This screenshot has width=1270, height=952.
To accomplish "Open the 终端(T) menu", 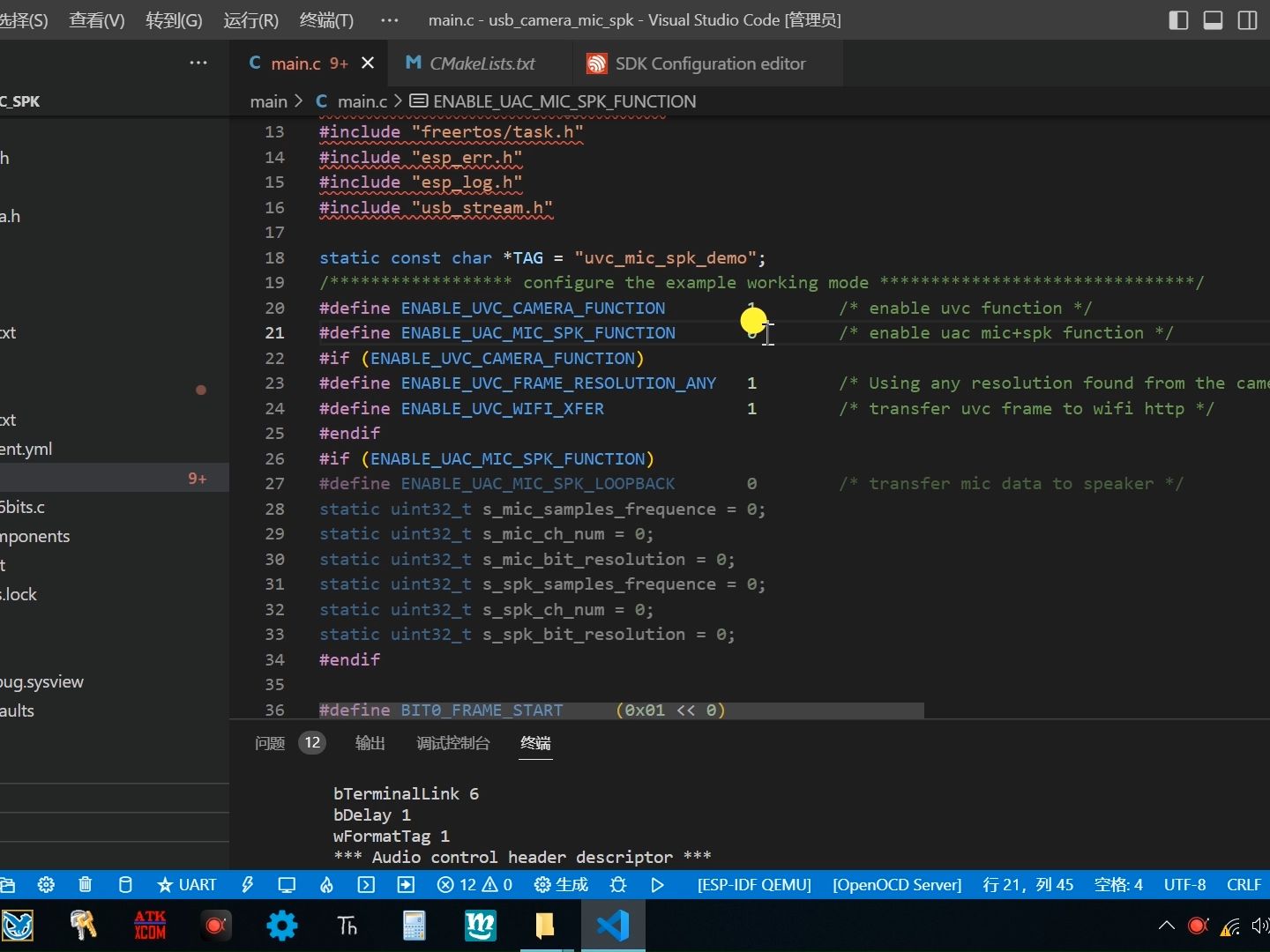I will click(326, 19).
